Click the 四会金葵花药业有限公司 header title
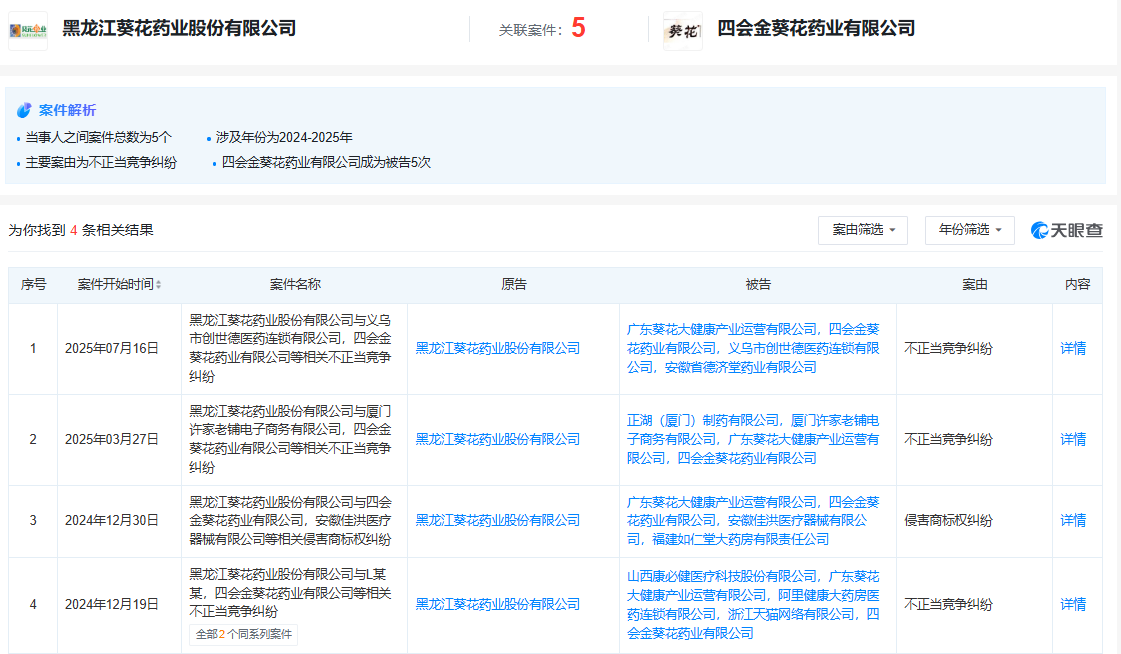Viewport: 1121px width, 654px height. tap(816, 29)
